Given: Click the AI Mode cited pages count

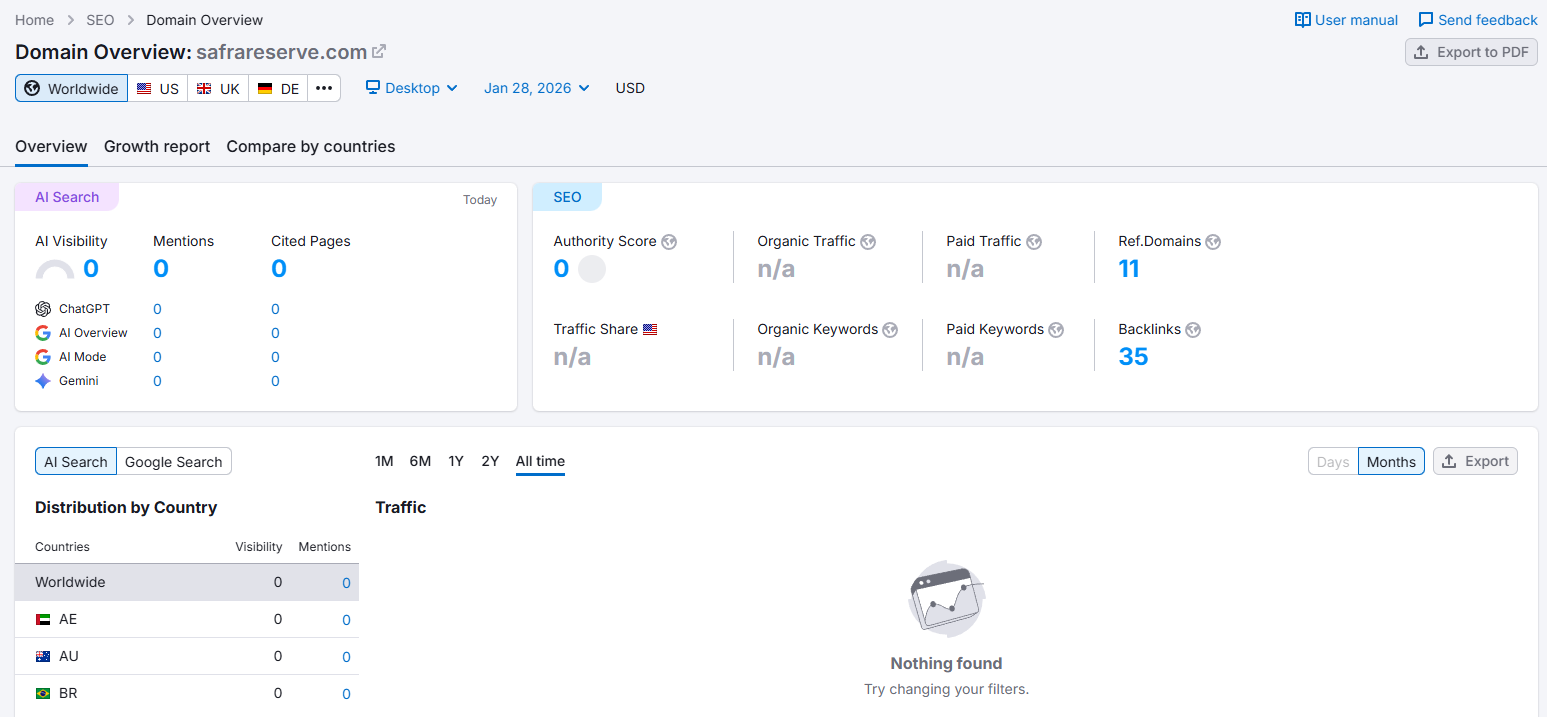Looking at the screenshot, I should [x=275, y=357].
